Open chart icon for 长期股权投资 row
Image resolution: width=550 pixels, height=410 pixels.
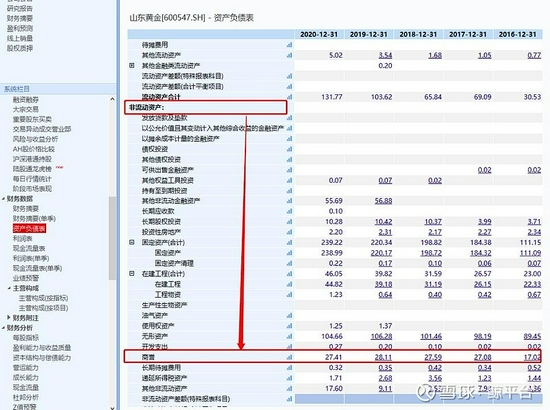[x=289, y=222]
